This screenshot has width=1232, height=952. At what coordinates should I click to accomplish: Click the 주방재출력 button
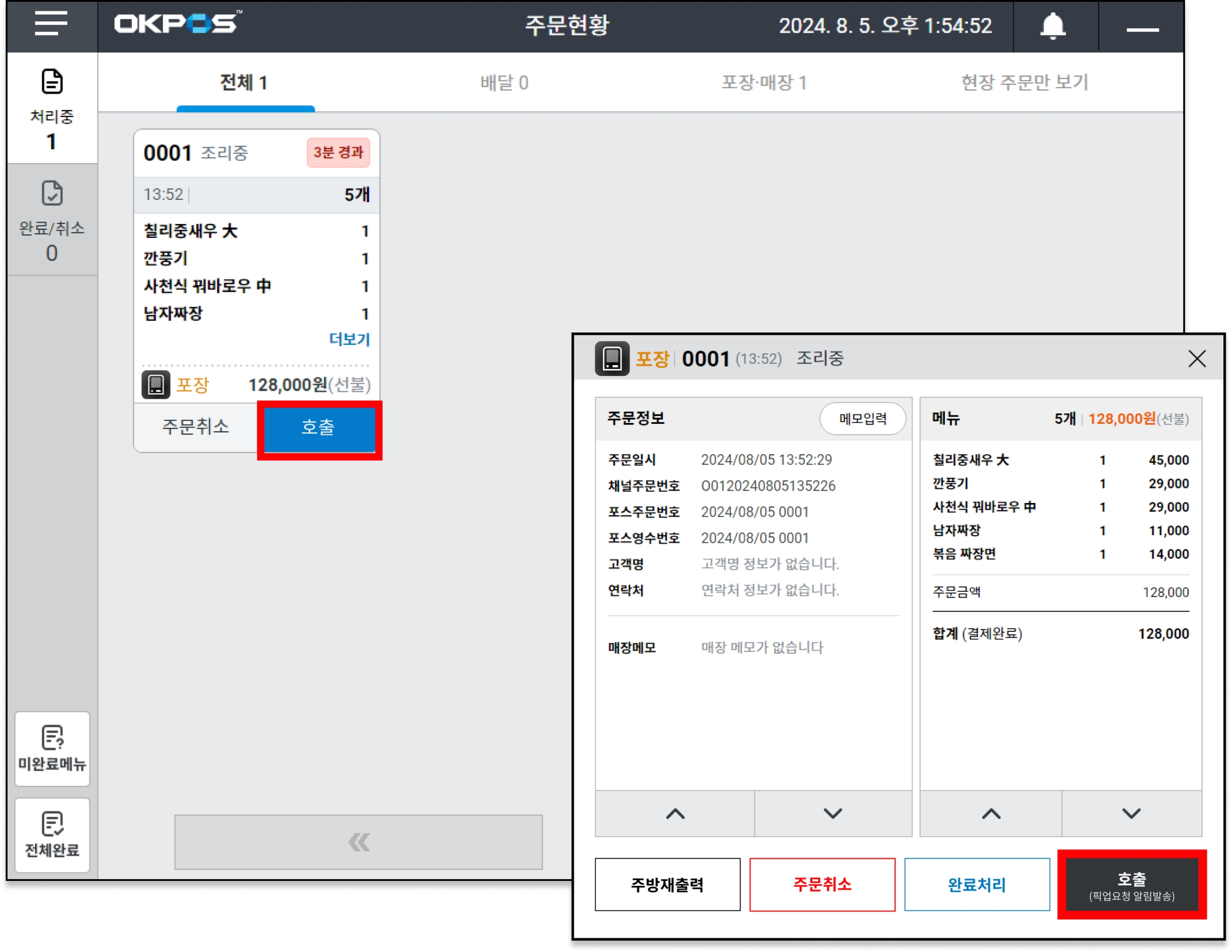point(667,884)
